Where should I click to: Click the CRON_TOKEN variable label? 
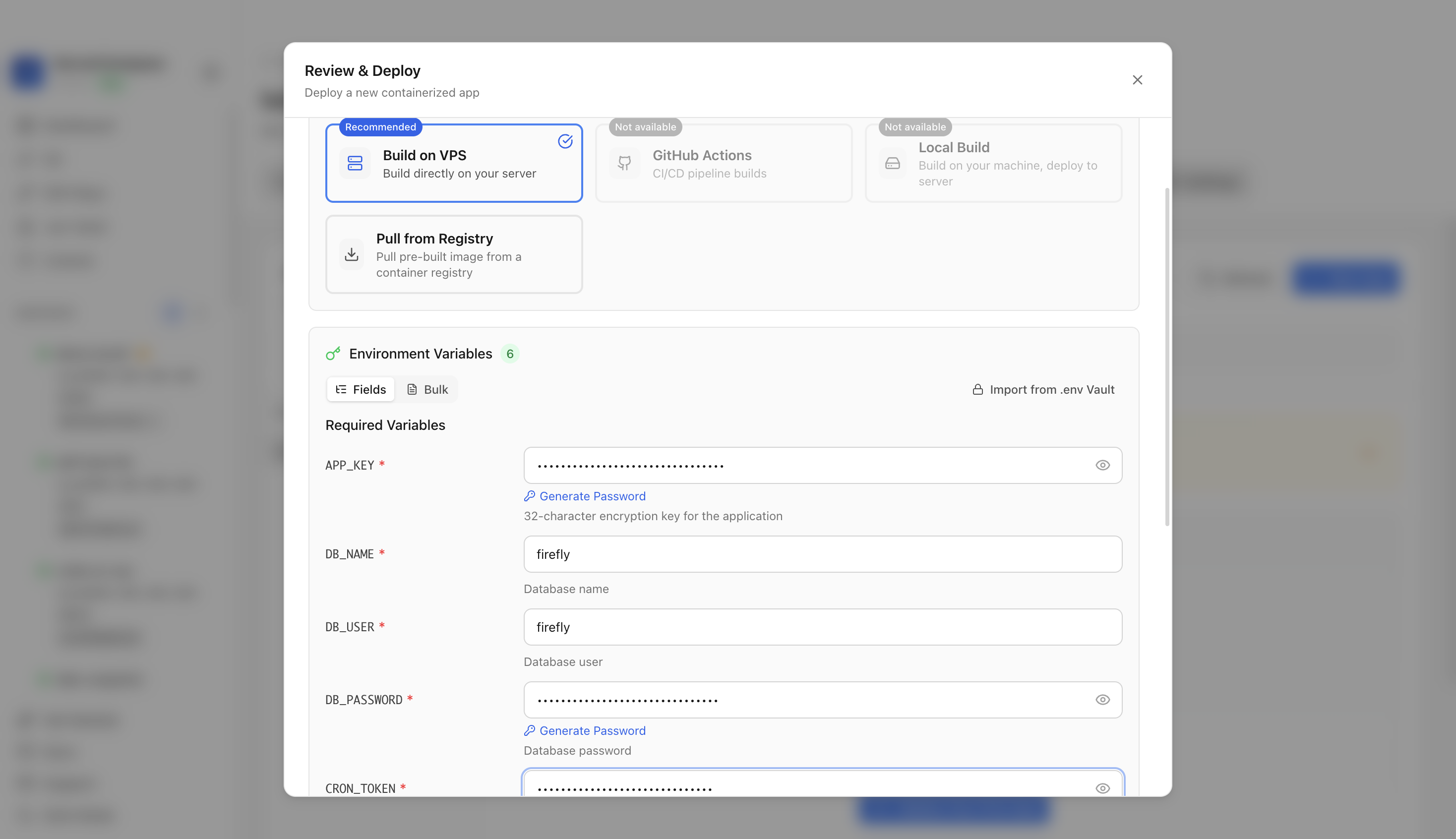point(360,788)
